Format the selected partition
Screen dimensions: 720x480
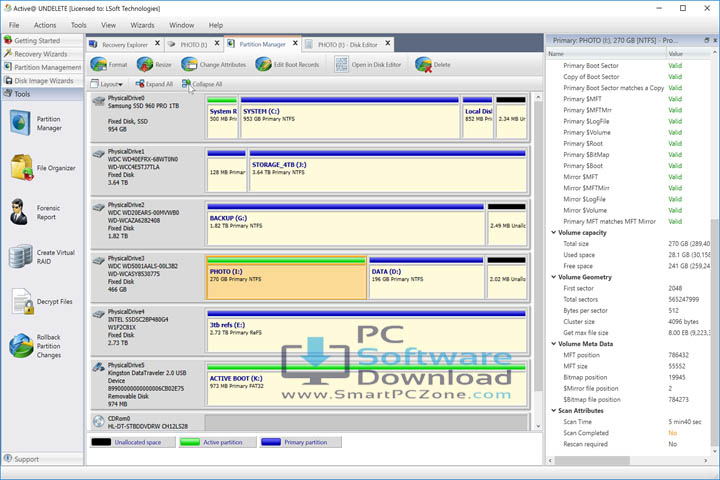(109, 65)
